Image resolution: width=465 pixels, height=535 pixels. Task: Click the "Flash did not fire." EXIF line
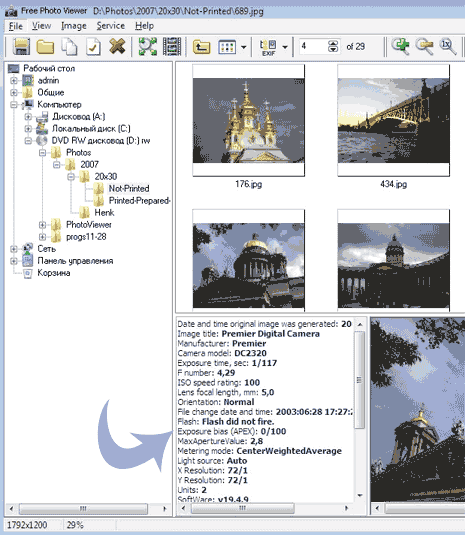coord(226,422)
